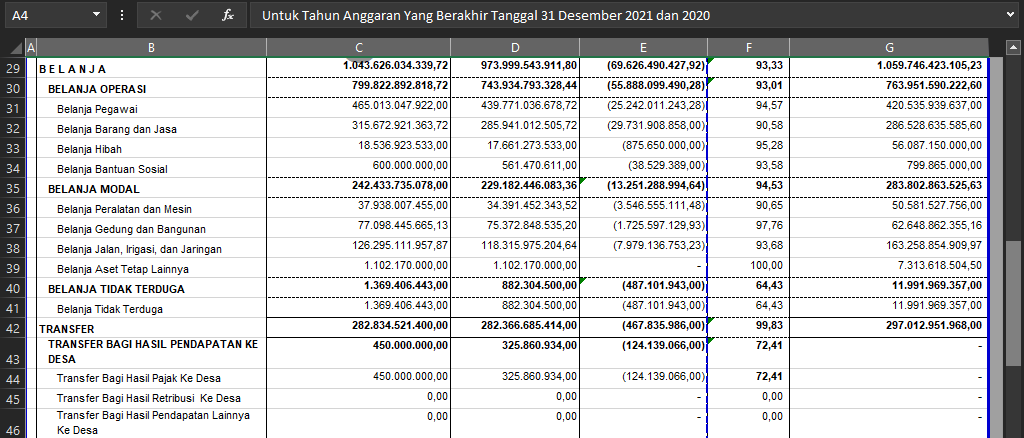Select the BELANJA MODAL cell
Screen dimensions: 1024x438
click(x=151, y=188)
